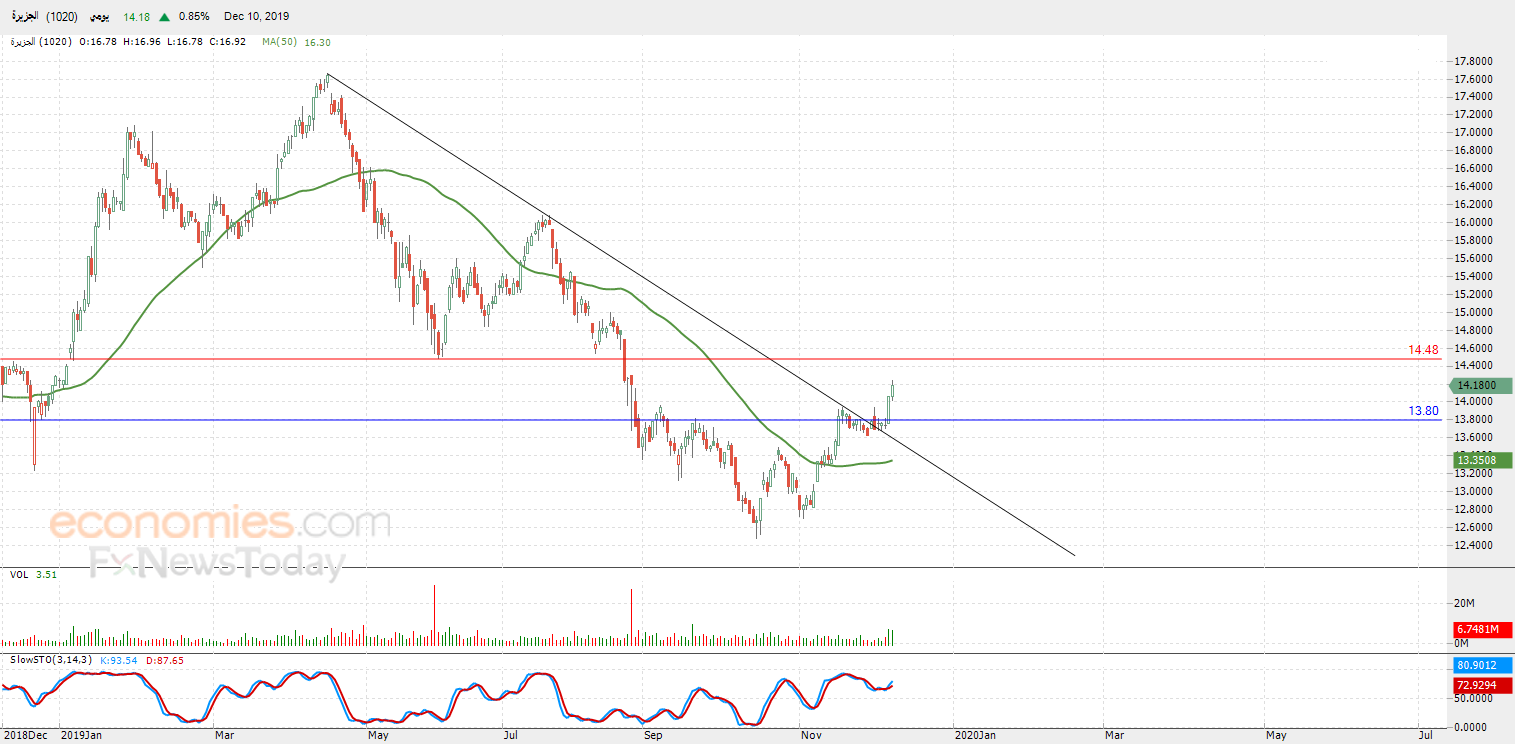Click the VOL panel label
Image resolution: width=1515 pixels, height=744 pixels.
pos(19,575)
